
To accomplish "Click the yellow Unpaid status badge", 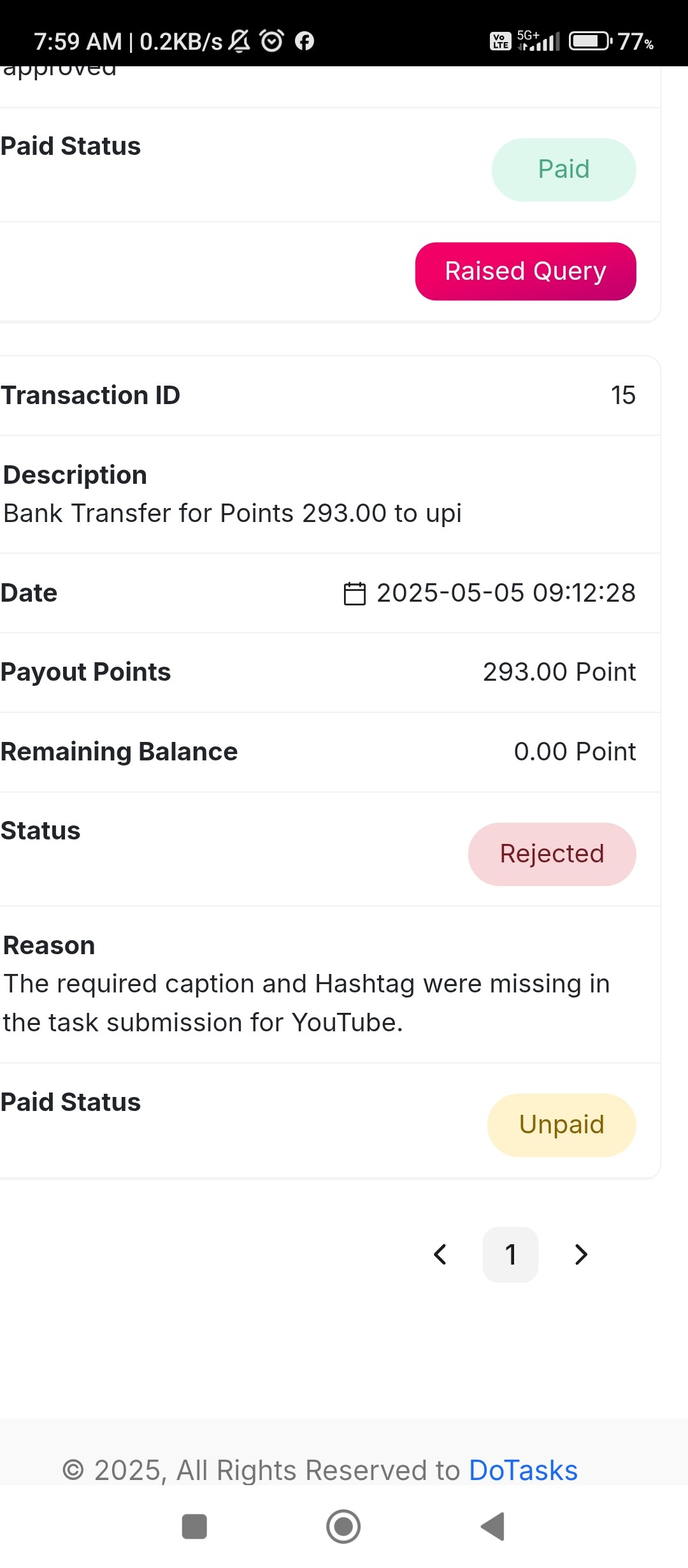I will [x=561, y=1125].
